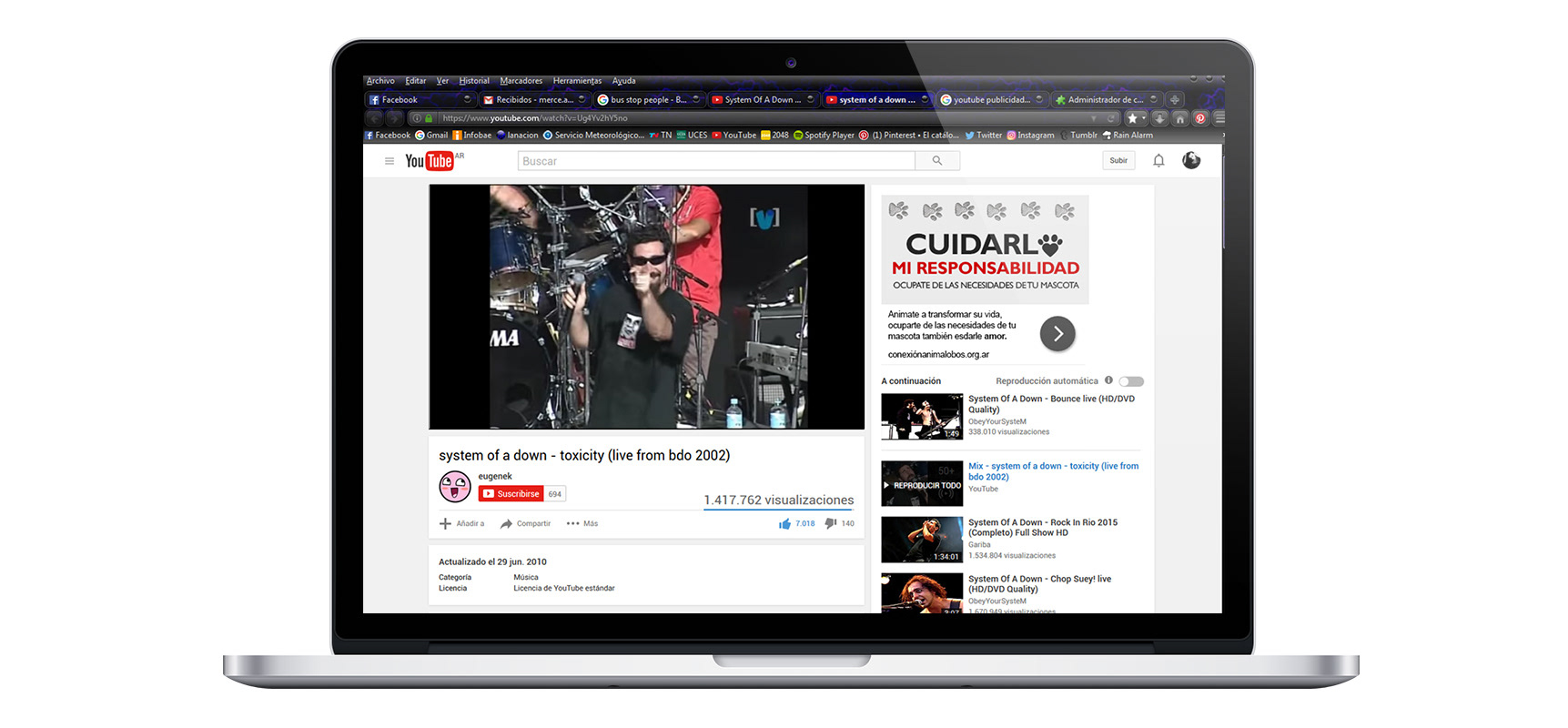Open the Ayuda menu
Viewport: 1568px width, 728px height.
tap(624, 81)
